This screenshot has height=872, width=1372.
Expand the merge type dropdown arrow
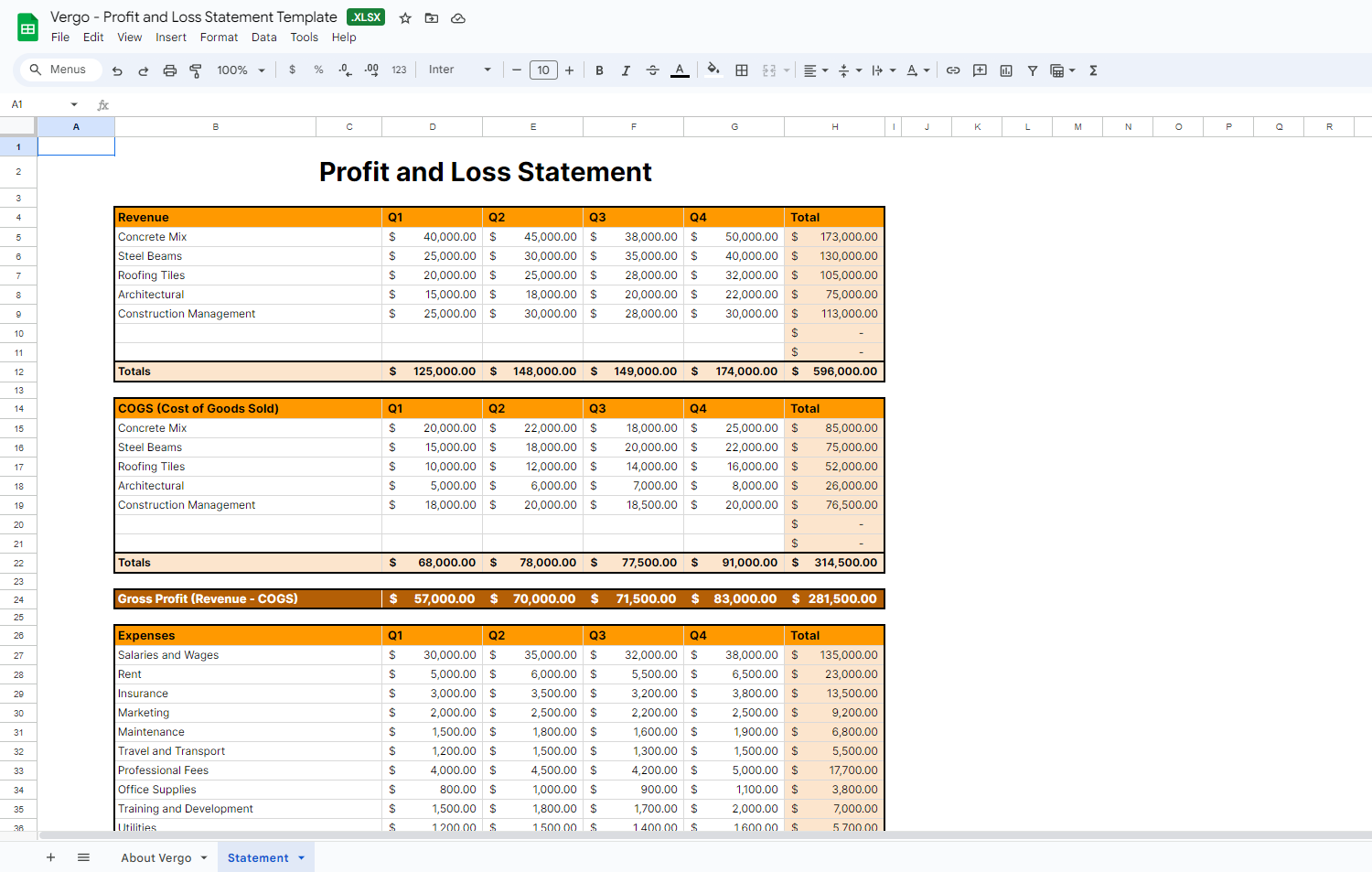point(787,70)
